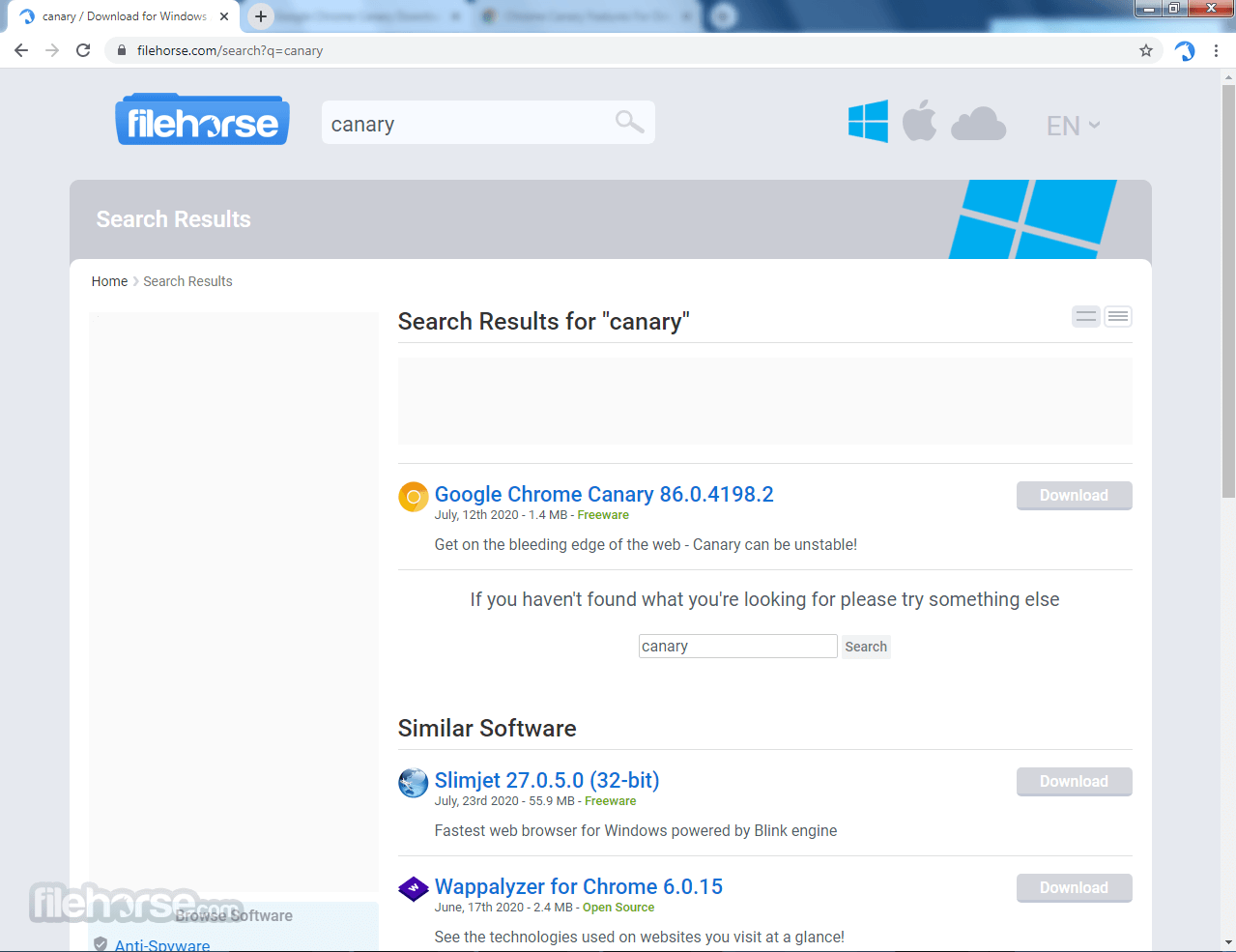
Task: Click the FileHorse extension icon in toolbar
Action: point(1185,50)
